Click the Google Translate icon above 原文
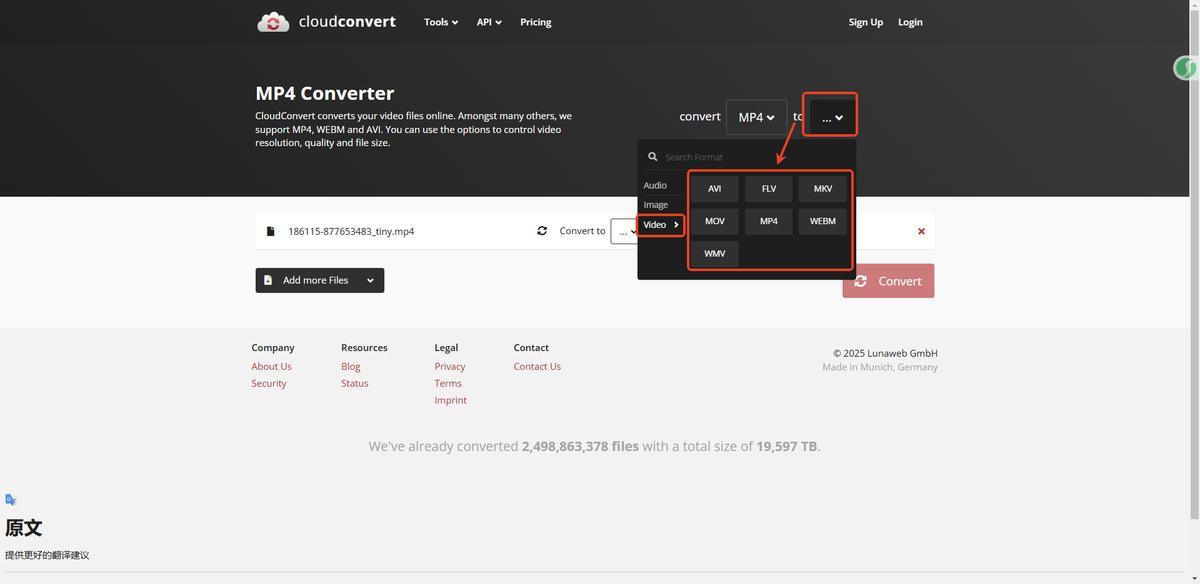Image resolution: width=1200 pixels, height=584 pixels. 11,499
